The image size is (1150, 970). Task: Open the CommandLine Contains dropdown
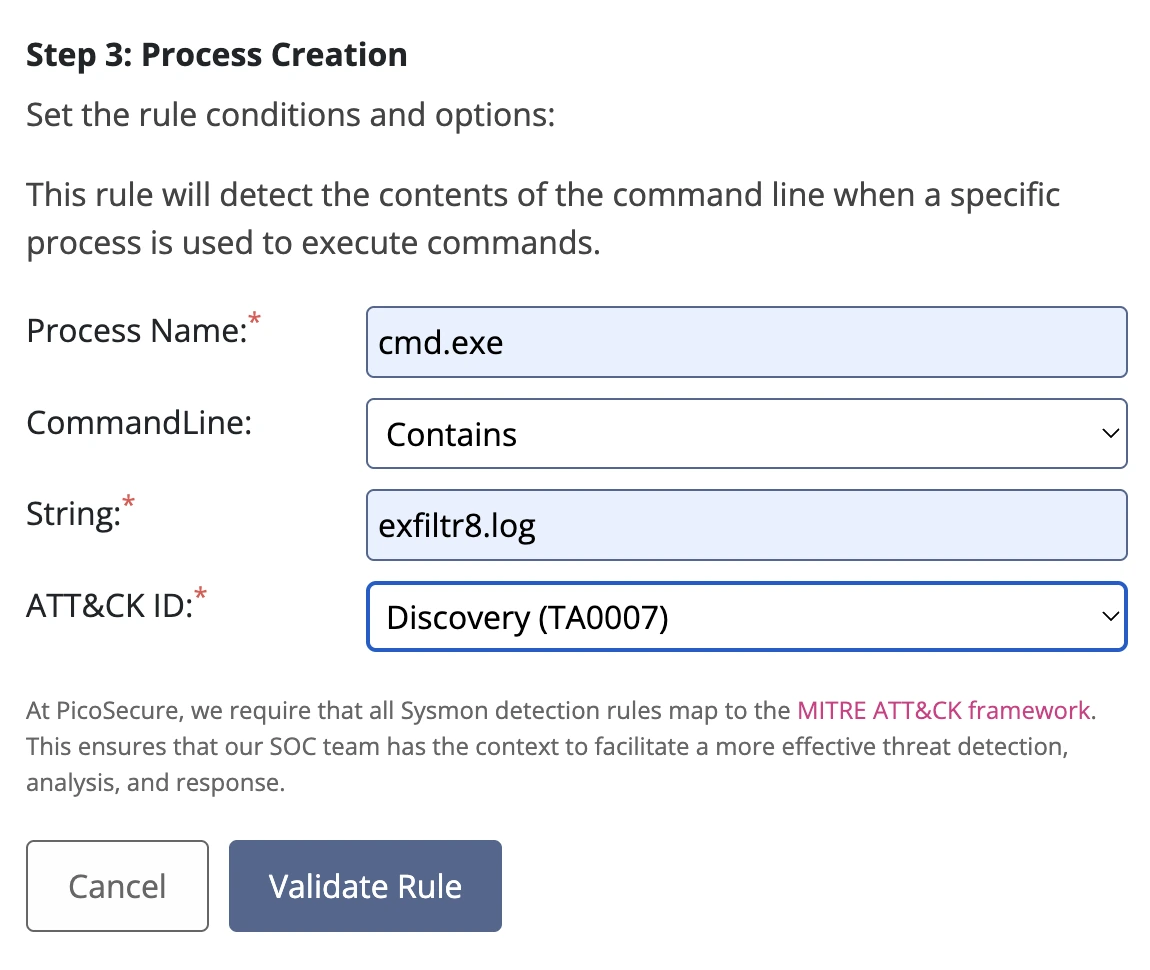point(747,434)
